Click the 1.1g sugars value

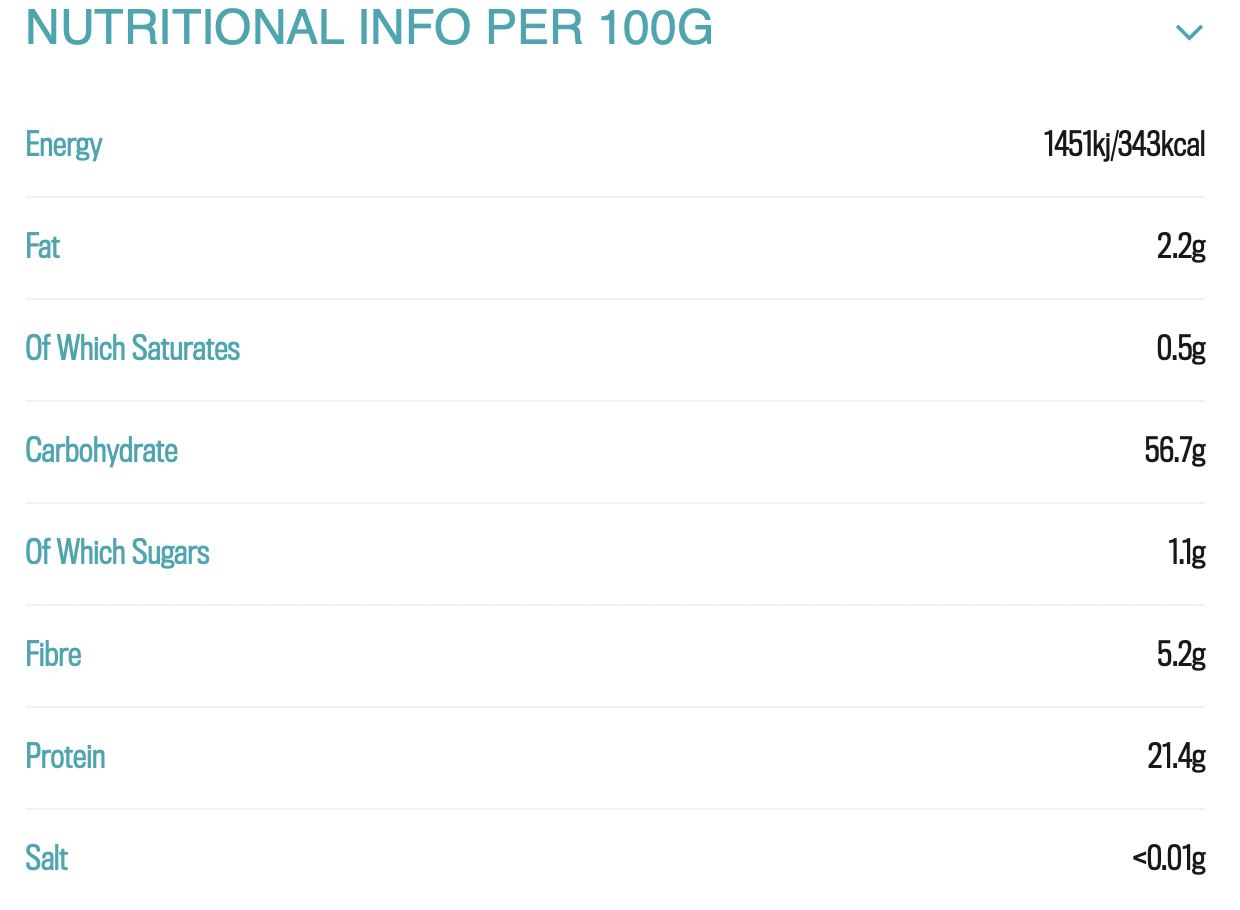[1187, 553]
